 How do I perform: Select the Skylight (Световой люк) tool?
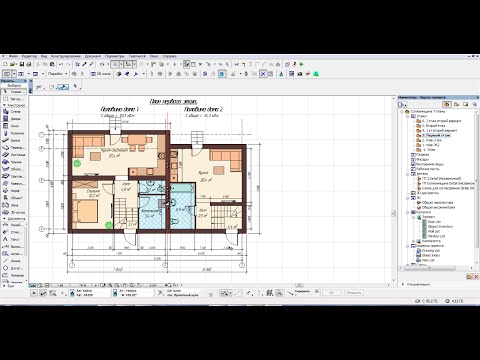point(13,176)
